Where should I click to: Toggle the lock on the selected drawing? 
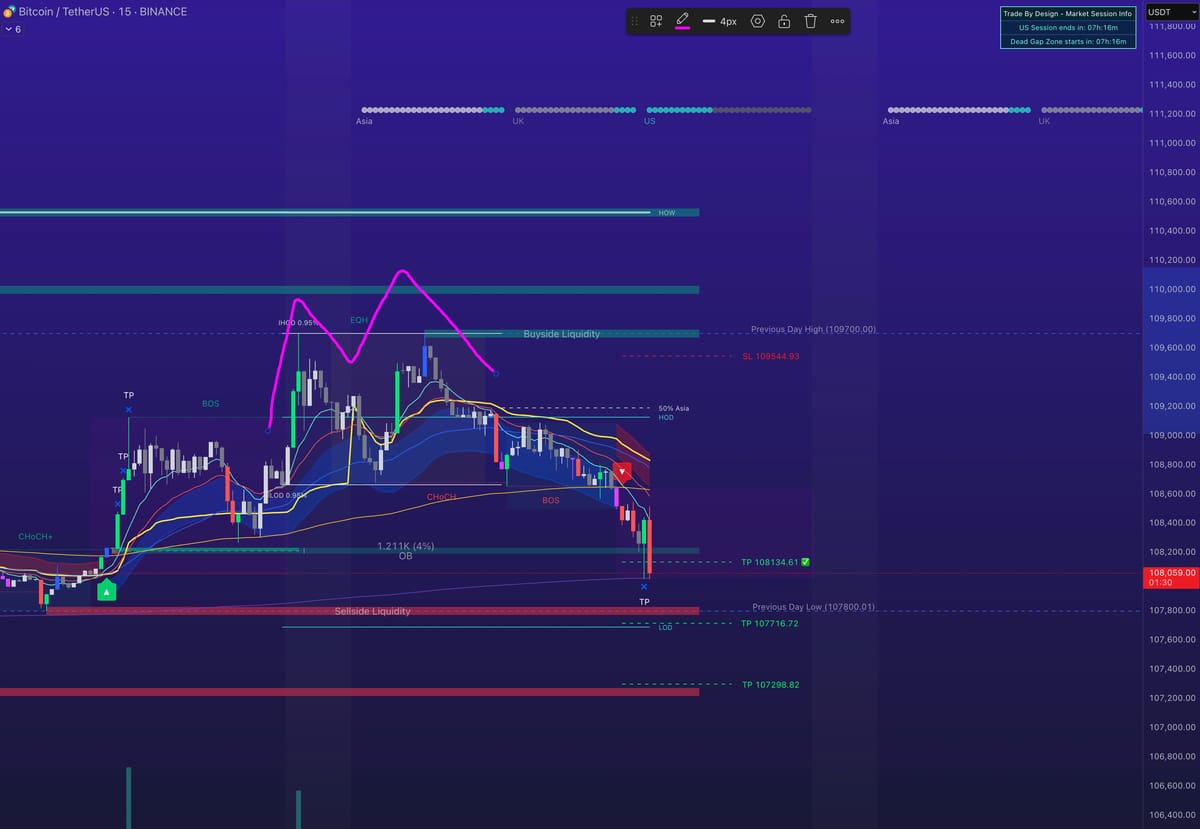coord(784,21)
